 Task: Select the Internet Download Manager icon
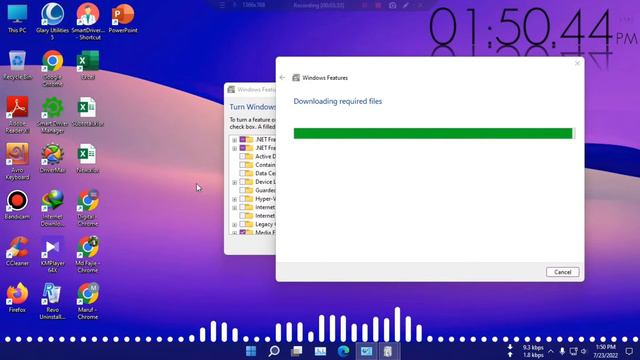pyautogui.click(x=52, y=208)
